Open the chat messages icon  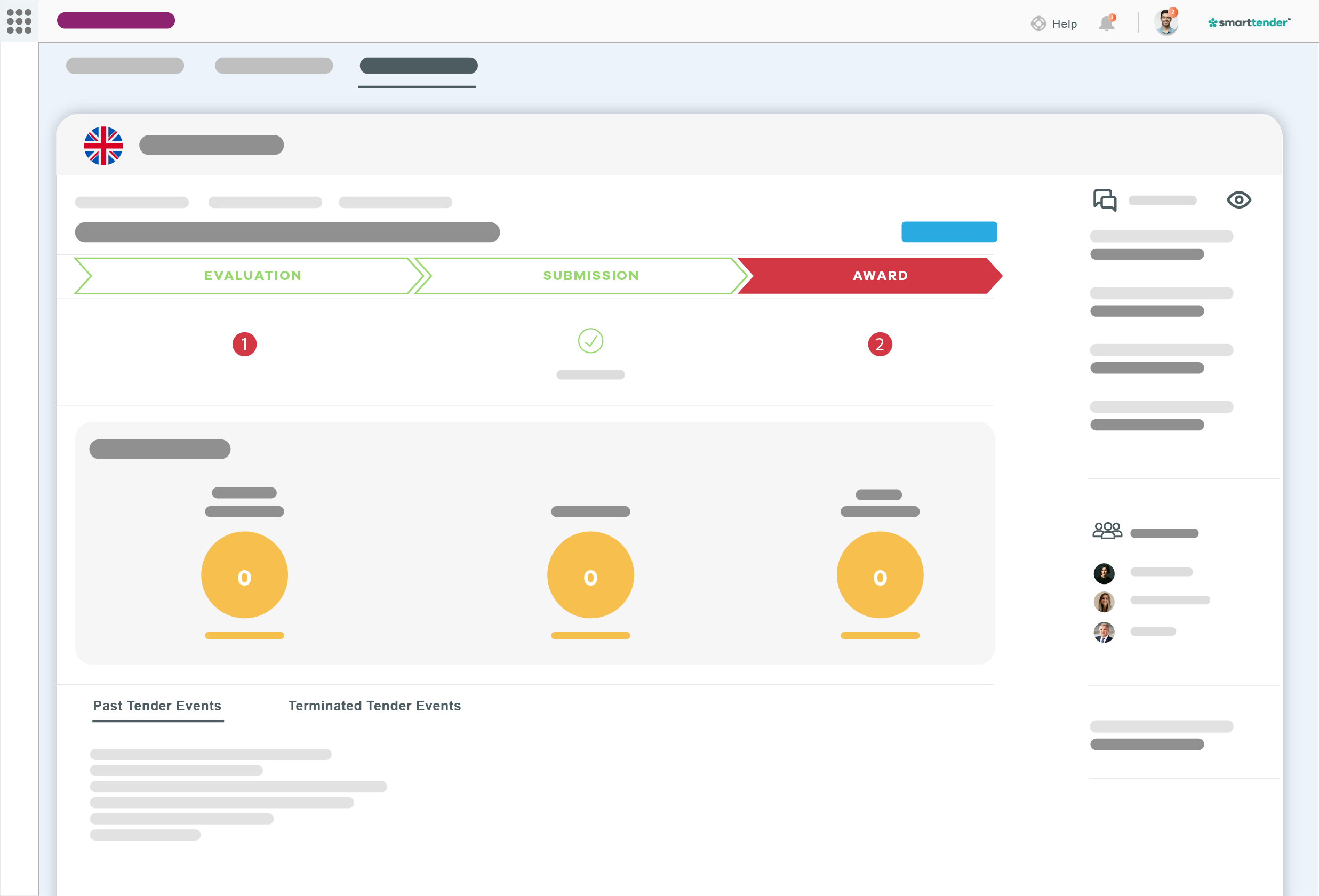pos(1105,200)
